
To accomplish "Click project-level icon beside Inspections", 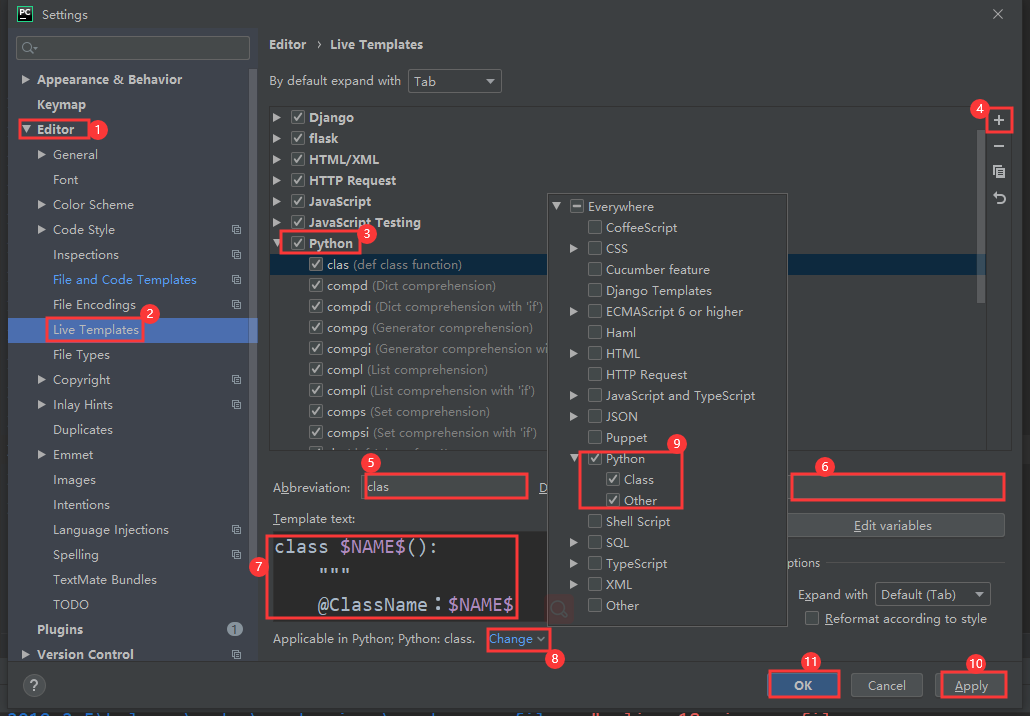I will (236, 254).
